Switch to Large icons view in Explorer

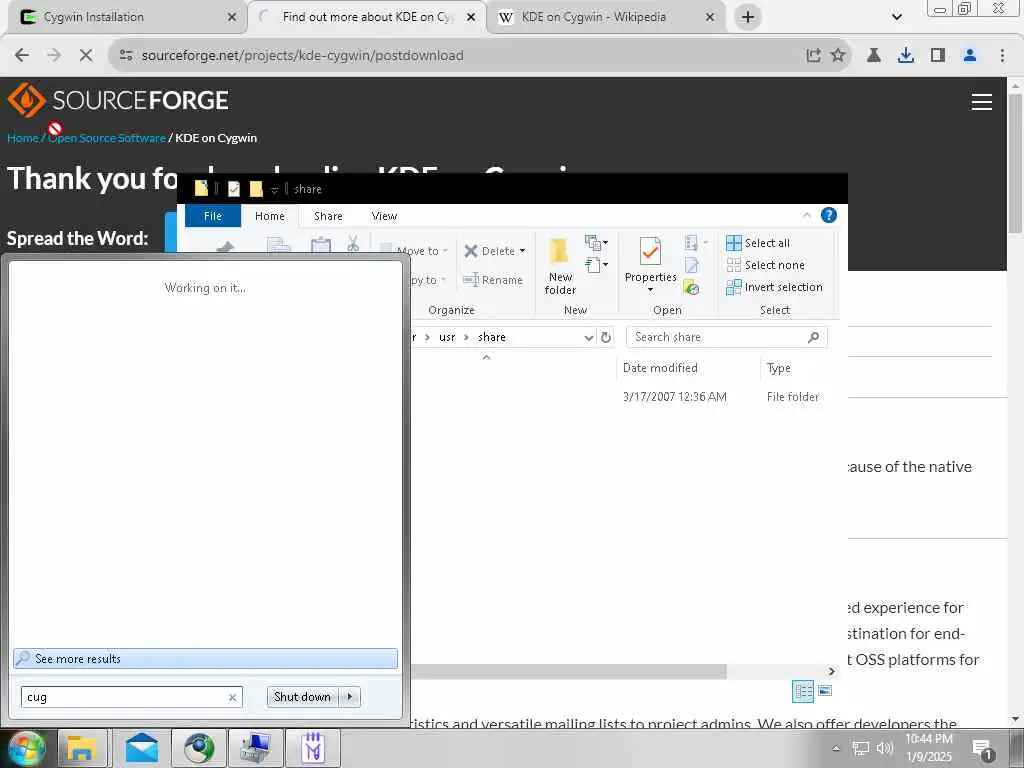pos(825,691)
